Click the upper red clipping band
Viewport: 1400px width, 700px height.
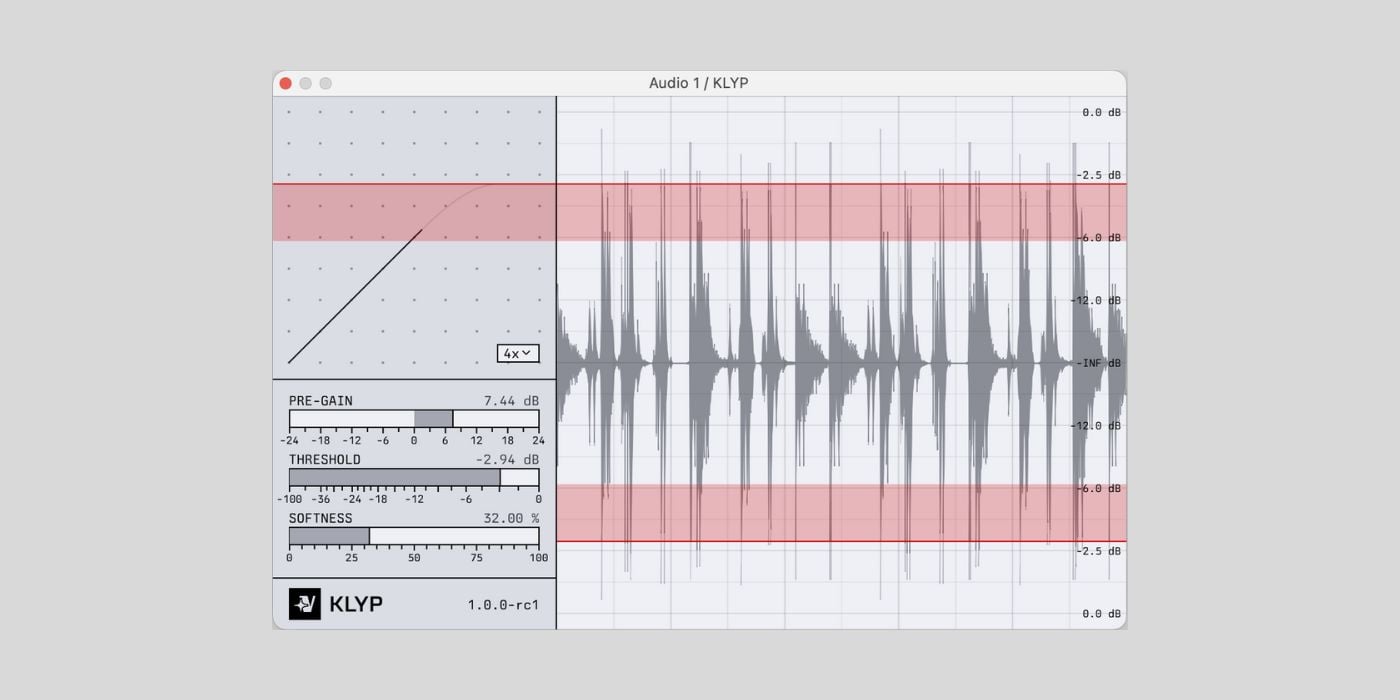[x=840, y=210]
